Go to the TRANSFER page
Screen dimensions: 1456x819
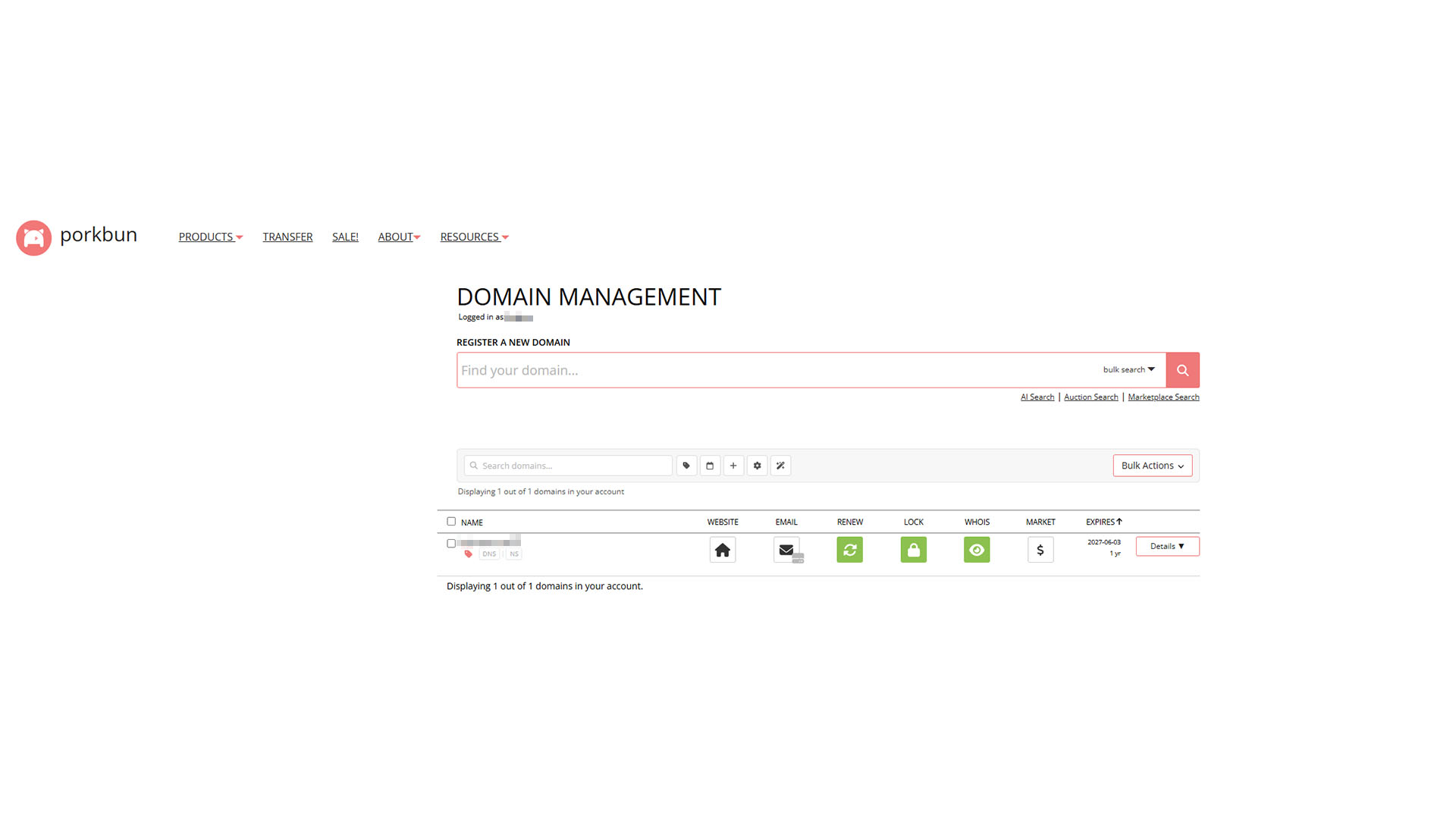click(x=287, y=237)
